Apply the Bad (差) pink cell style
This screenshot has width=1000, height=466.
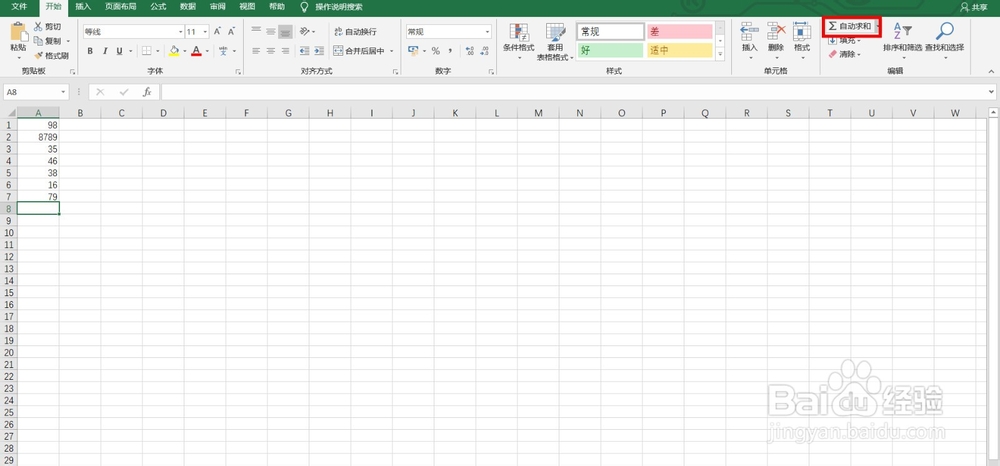680,31
